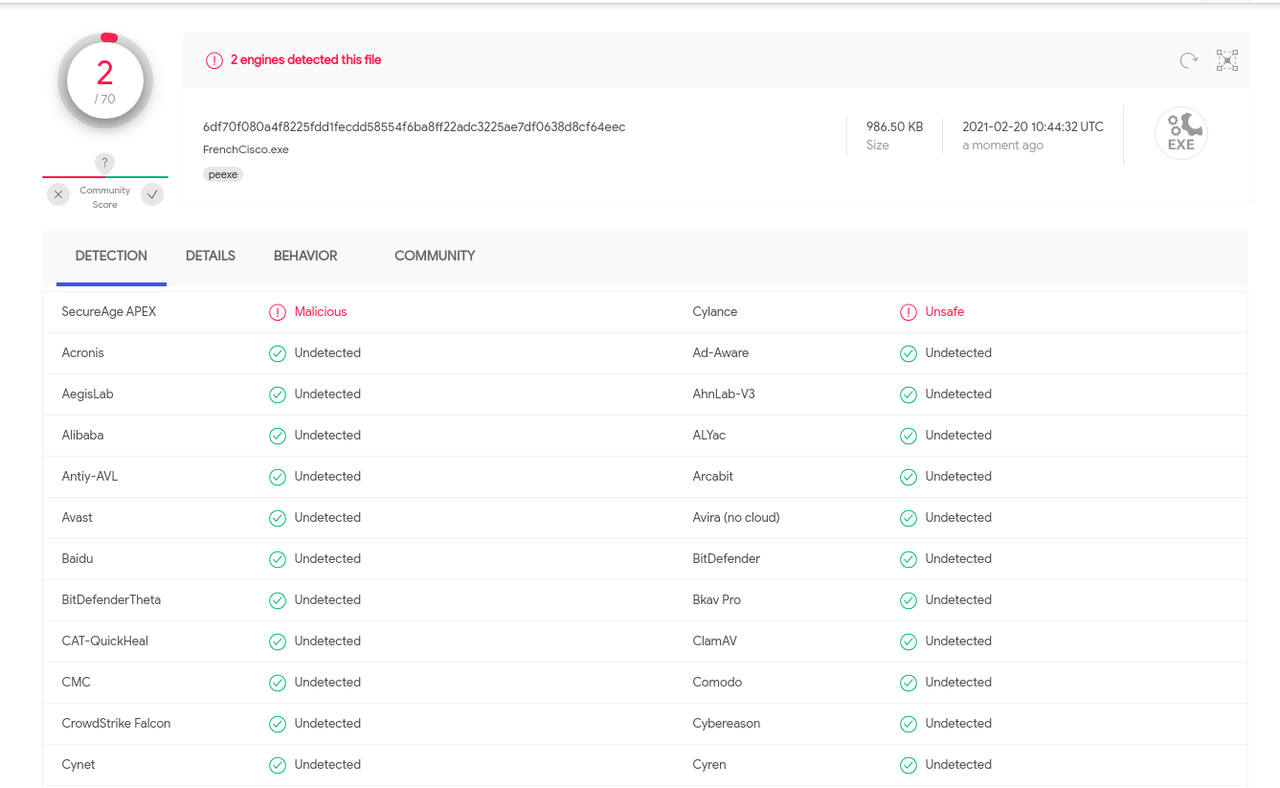Click the Undetected result for BitDefenderTheta
Image resolution: width=1280 pixels, height=788 pixels.
(328, 600)
